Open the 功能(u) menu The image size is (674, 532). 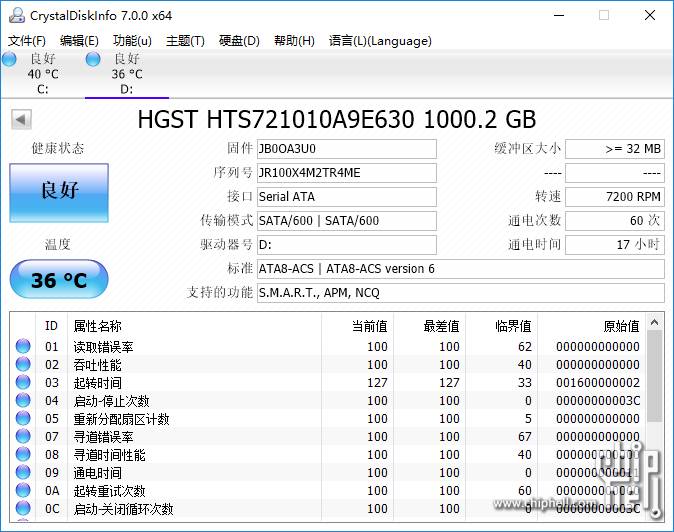tap(132, 41)
